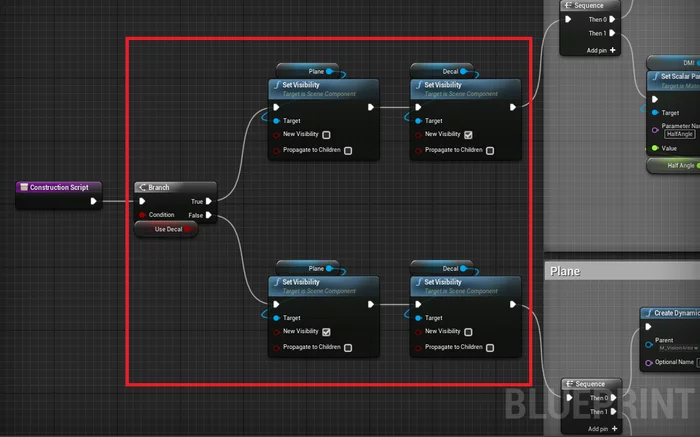Select the Half Angle variable node
This screenshot has width=700, height=437.
[x=674, y=166]
